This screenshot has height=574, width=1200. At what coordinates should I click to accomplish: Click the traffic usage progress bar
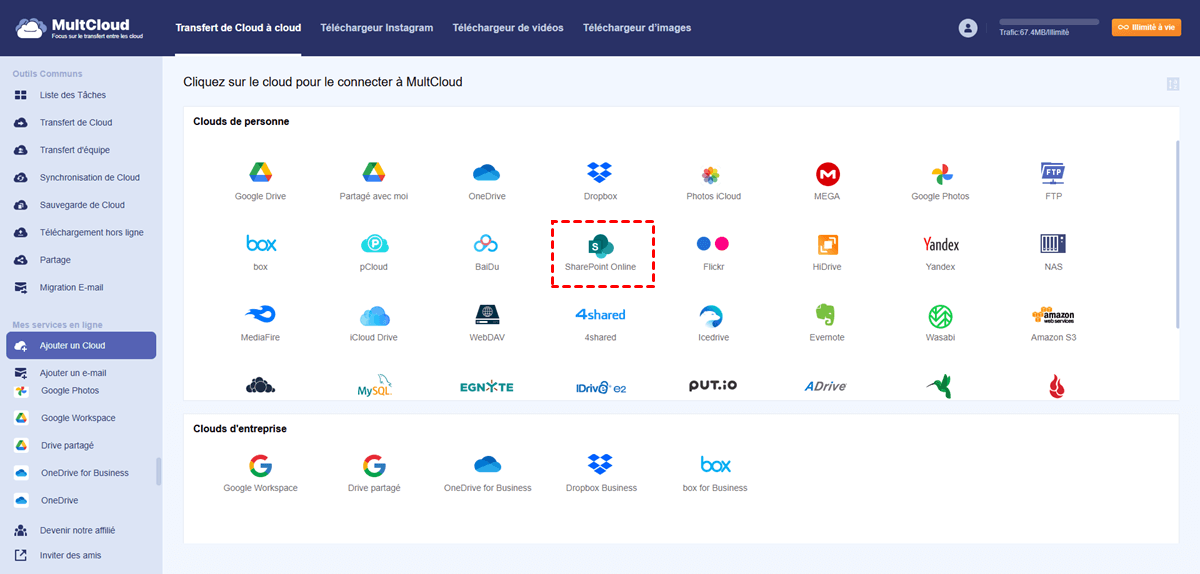point(1048,22)
